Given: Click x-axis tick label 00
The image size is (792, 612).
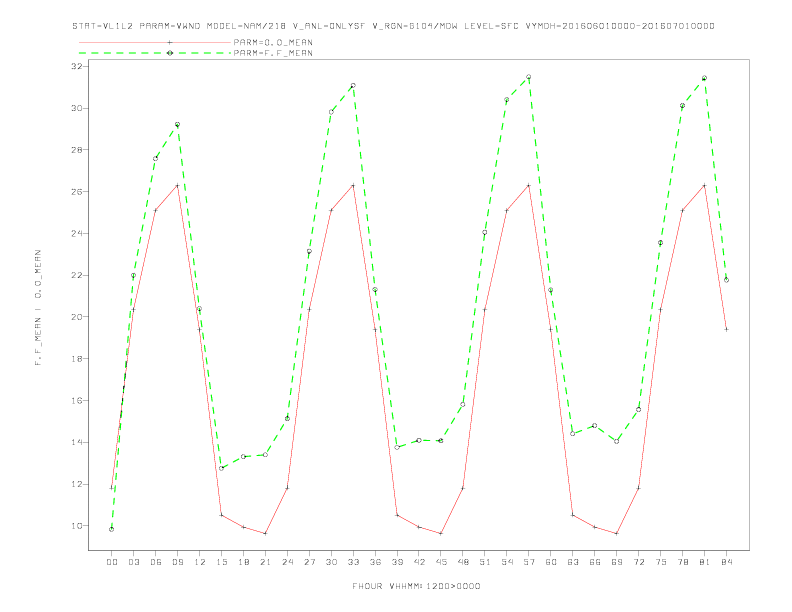Looking at the screenshot, I should click(x=112, y=562).
